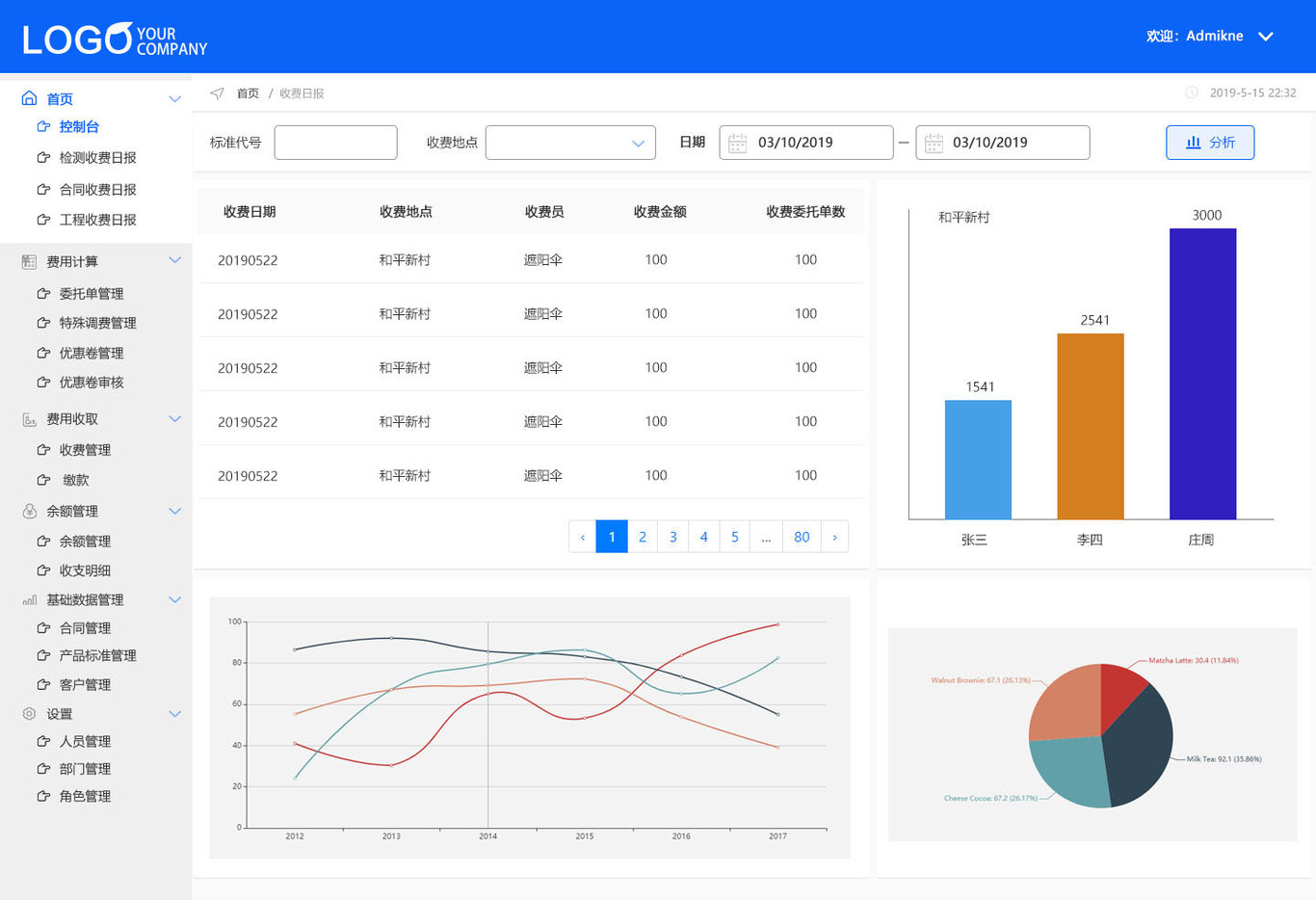Click the end date field 03/10/2019
This screenshot has height=900, width=1316.
point(1003,143)
